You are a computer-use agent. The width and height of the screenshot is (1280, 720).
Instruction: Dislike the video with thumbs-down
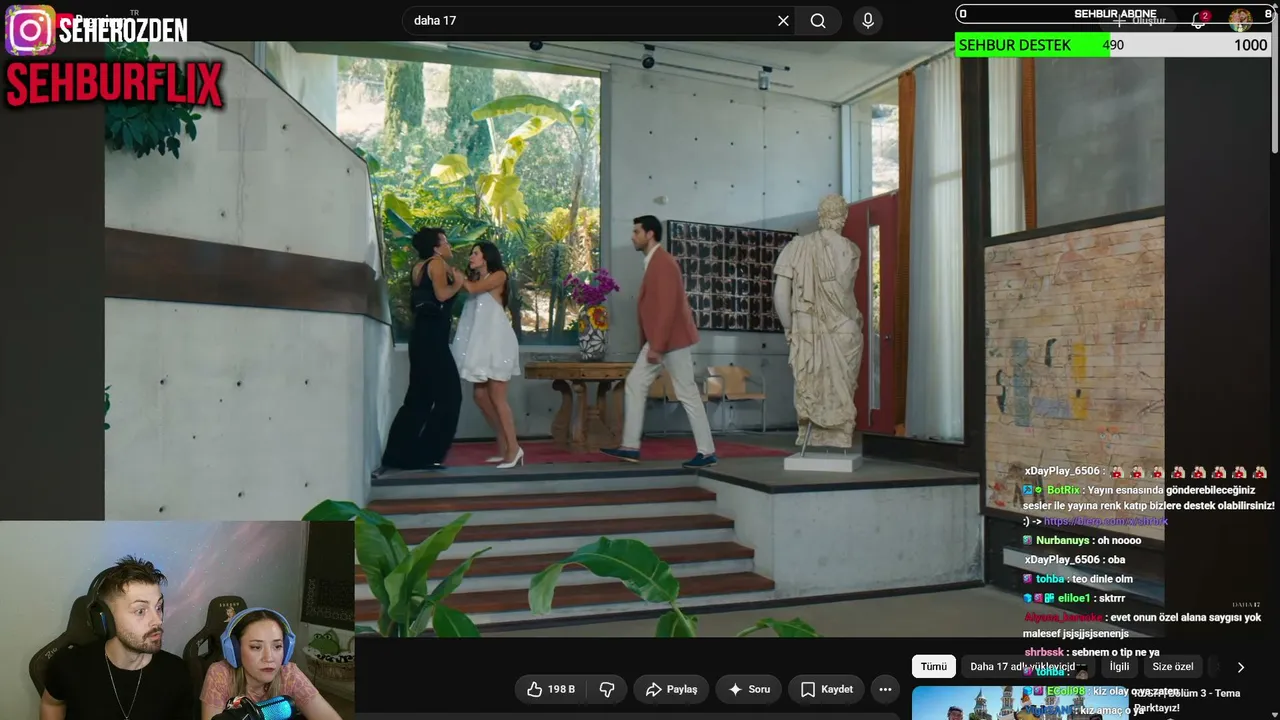(606, 689)
